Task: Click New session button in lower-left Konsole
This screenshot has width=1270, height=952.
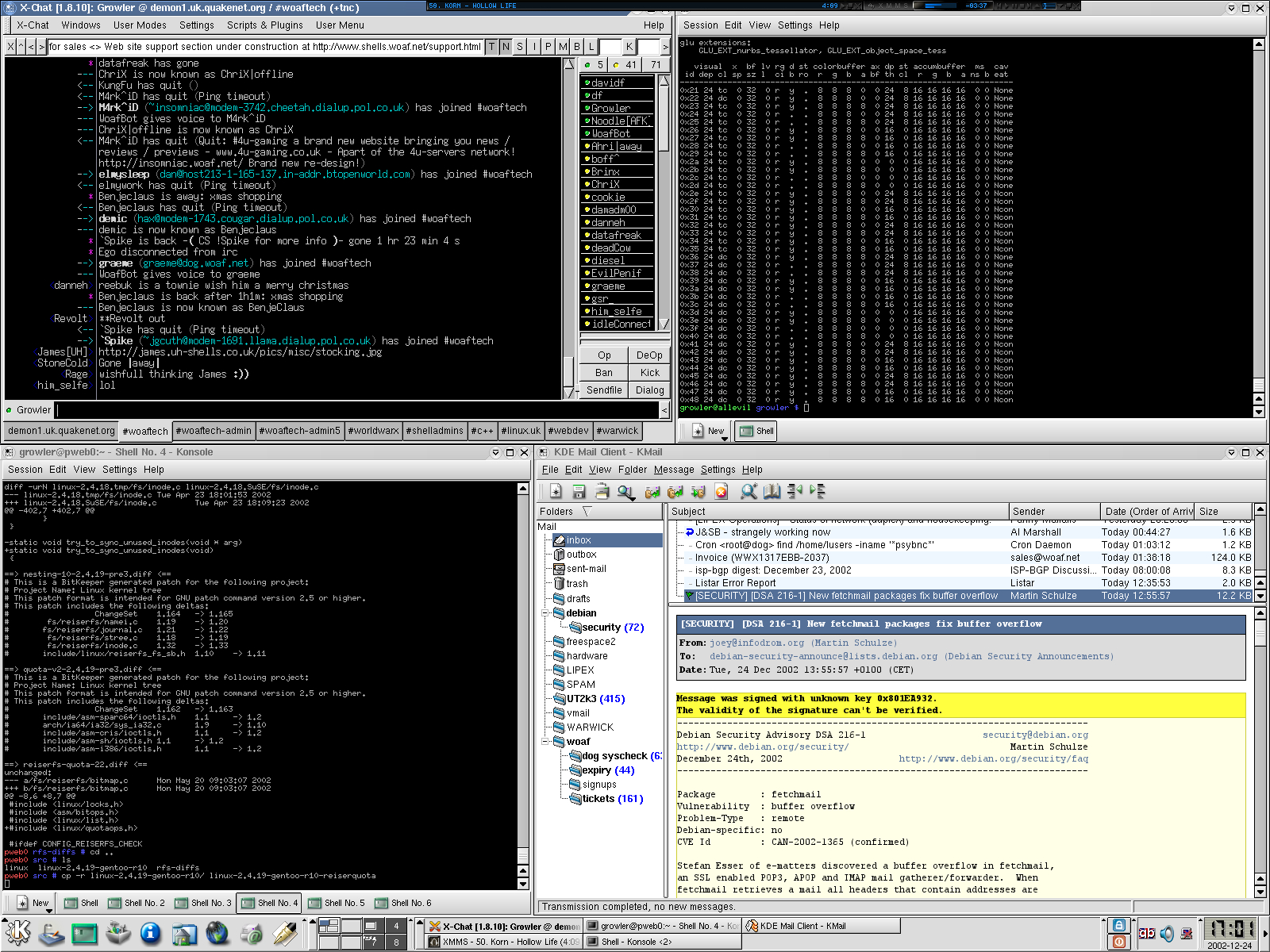Action: [x=33, y=903]
